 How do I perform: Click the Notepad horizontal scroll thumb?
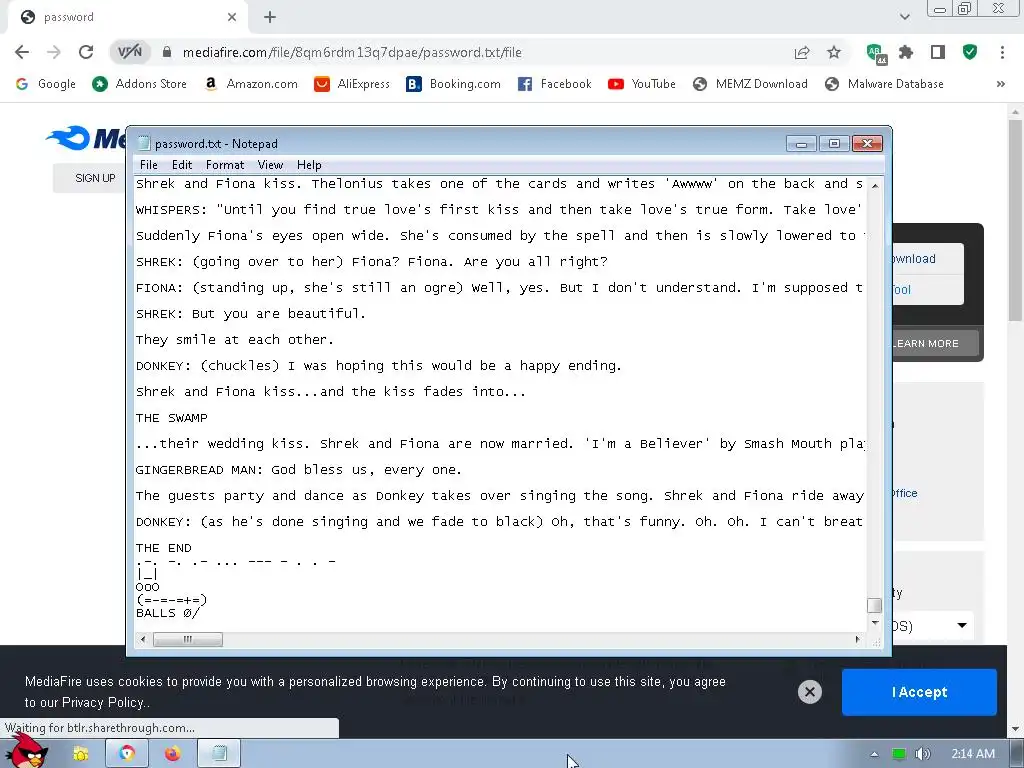(187, 639)
